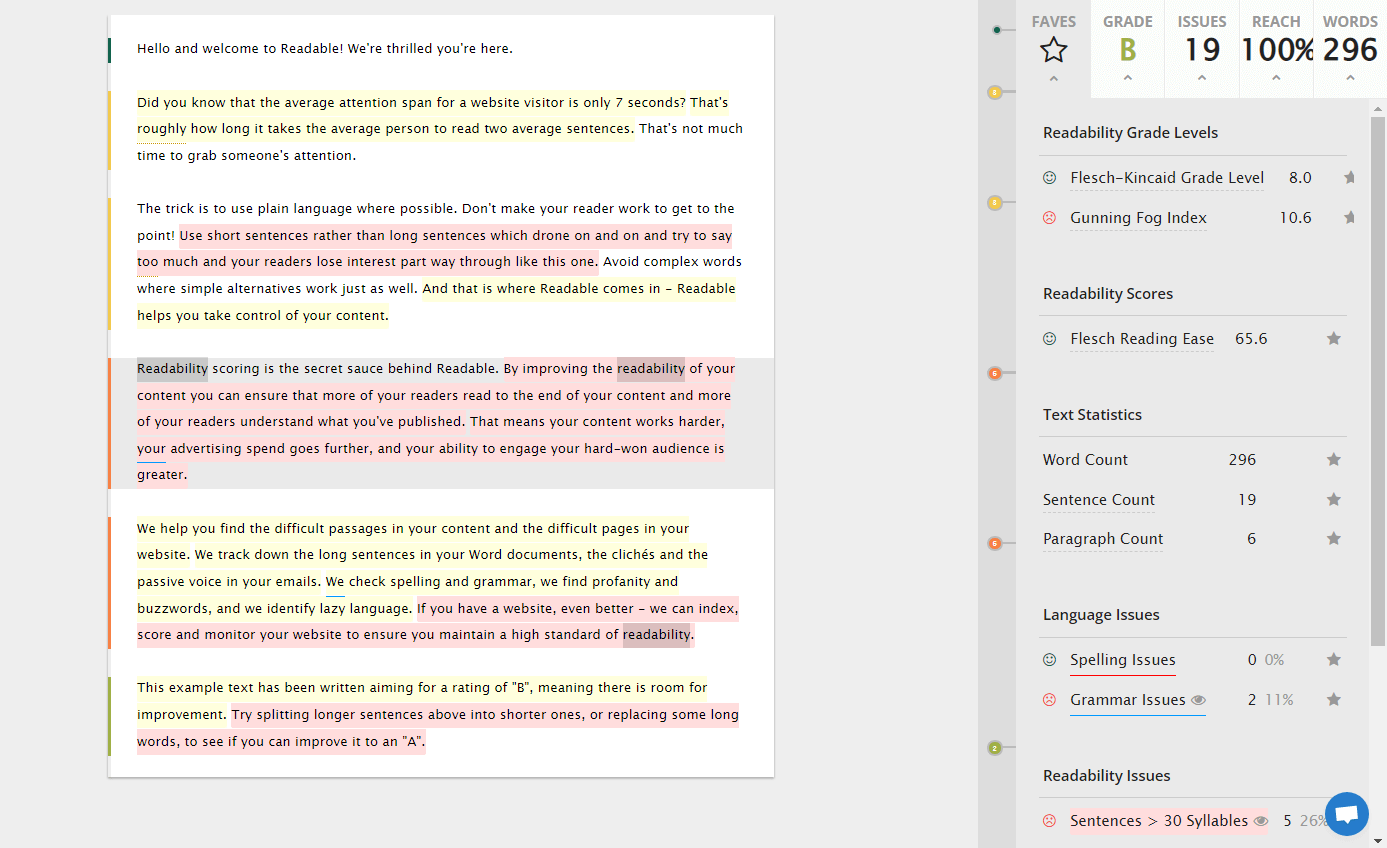The height and width of the screenshot is (848, 1387).
Task: Click the orange marker for the Readability paragraph
Action: coord(994,373)
